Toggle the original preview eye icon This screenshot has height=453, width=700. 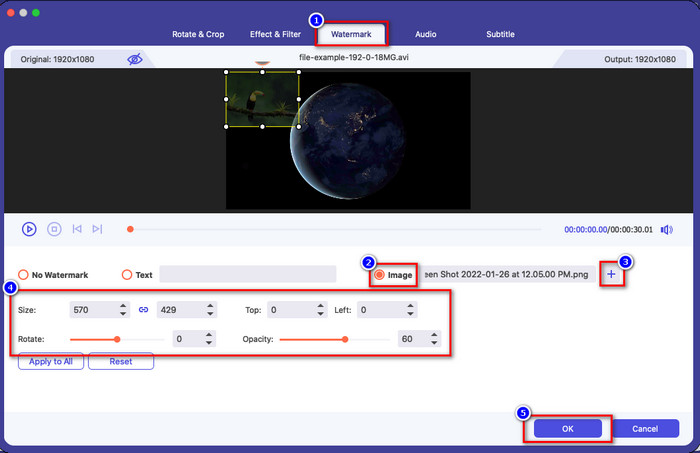135,60
